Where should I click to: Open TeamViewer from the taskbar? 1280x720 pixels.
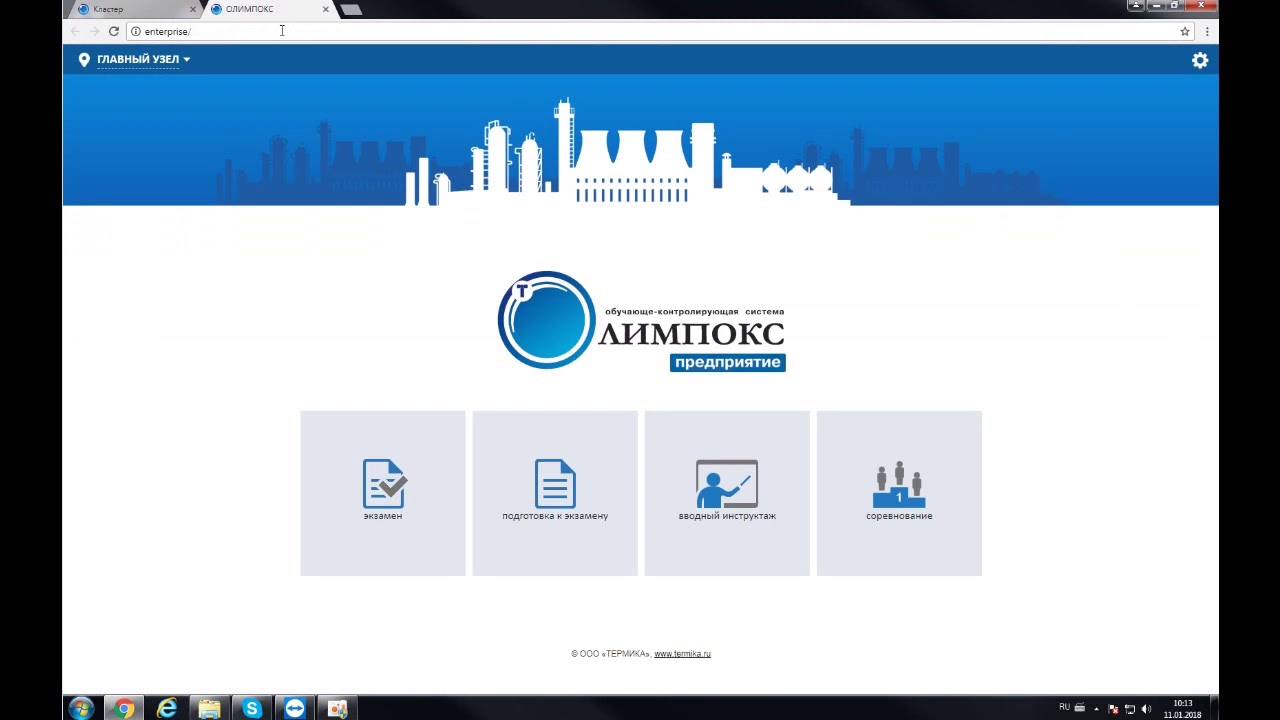point(295,709)
